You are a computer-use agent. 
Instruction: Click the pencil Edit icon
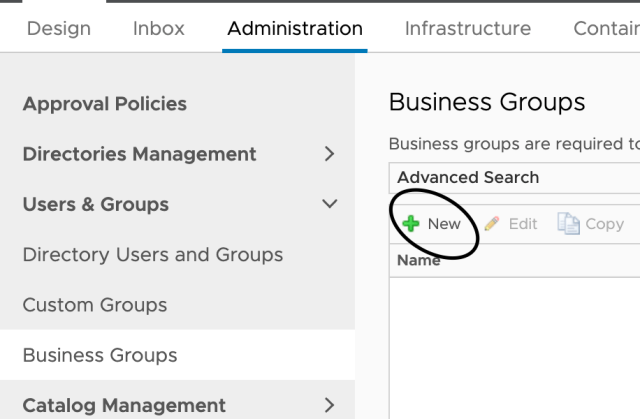click(492, 224)
